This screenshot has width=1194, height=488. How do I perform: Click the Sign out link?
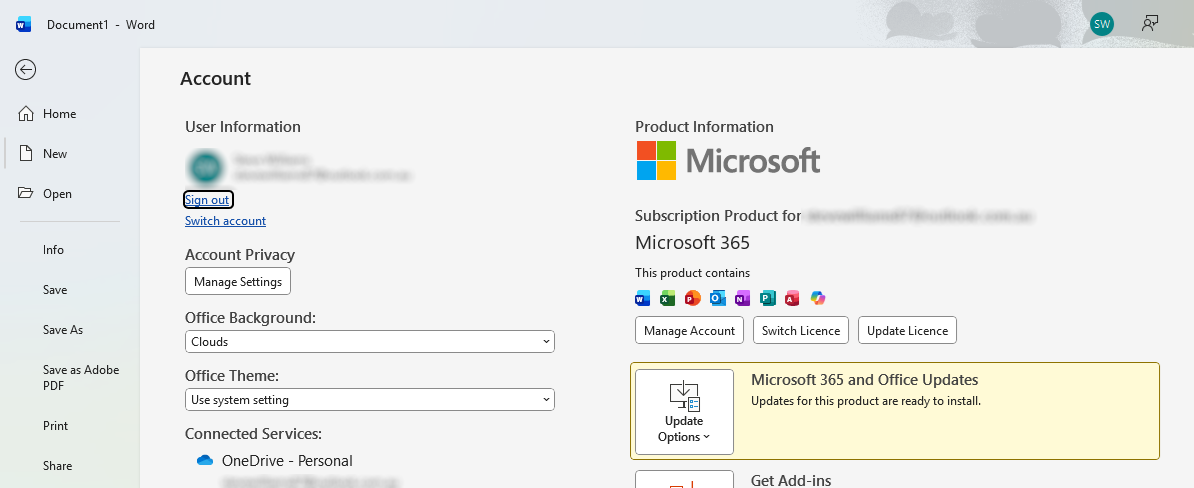[x=207, y=199]
